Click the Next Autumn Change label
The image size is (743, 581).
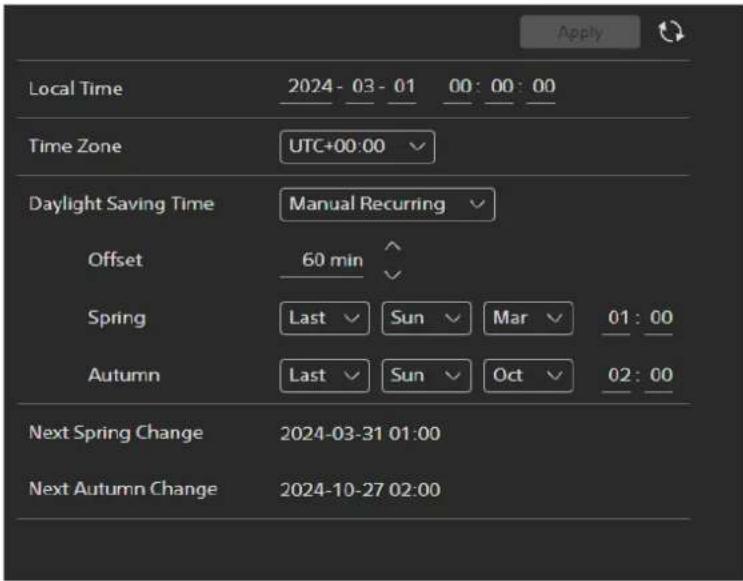click(x=123, y=489)
